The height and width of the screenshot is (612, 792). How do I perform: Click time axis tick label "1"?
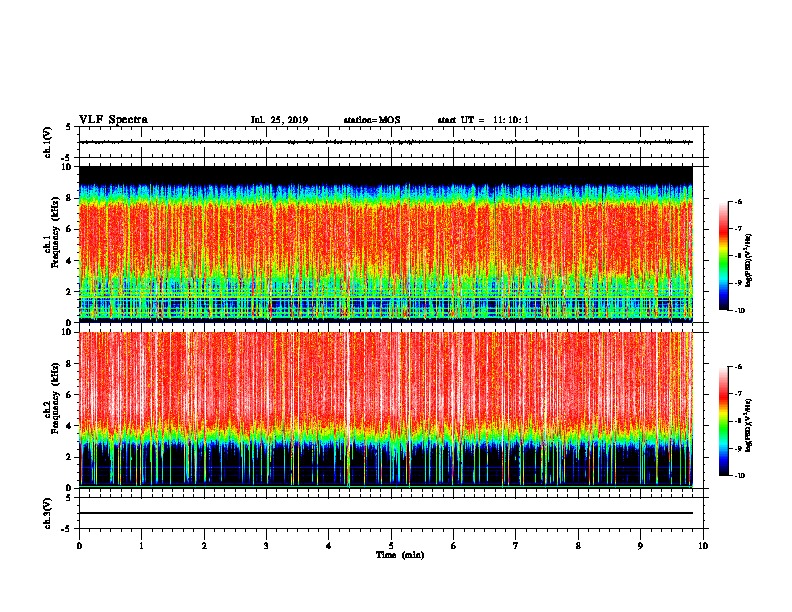click(141, 546)
